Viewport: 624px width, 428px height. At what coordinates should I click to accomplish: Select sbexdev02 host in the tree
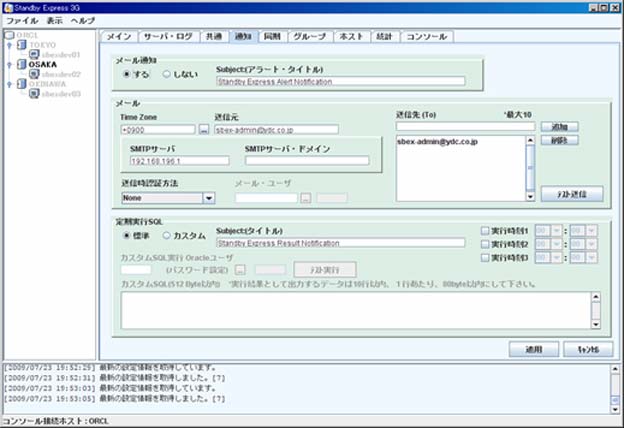[x=61, y=74]
